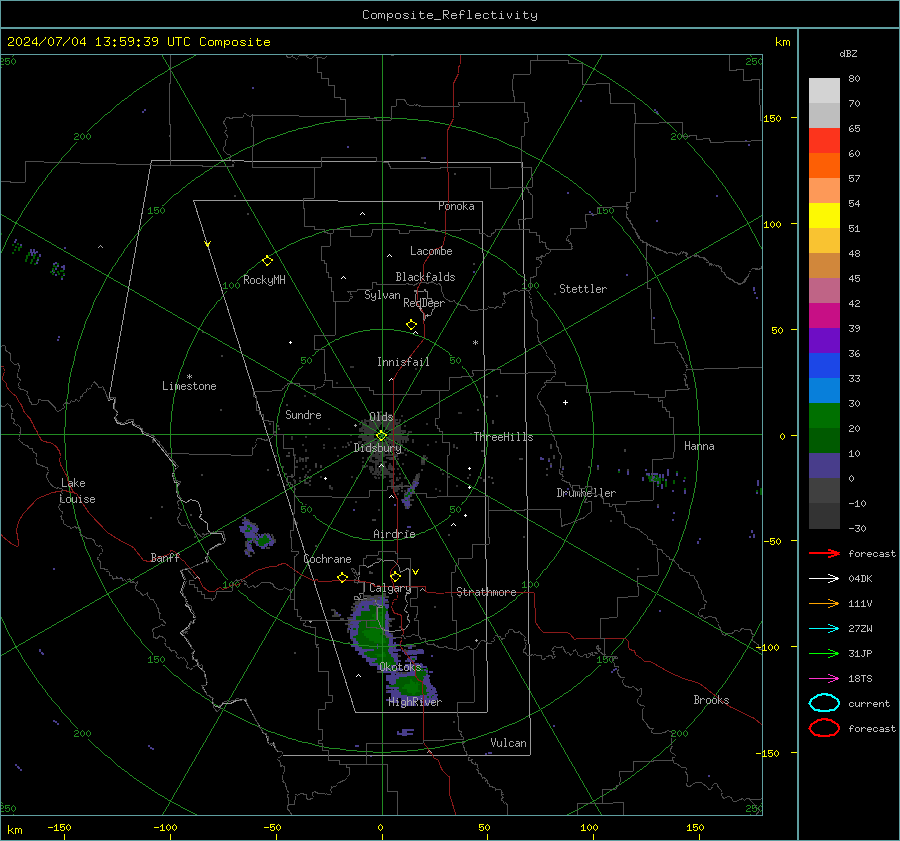Click the Limestone label
The height and width of the screenshot is (841, 900).
pyautogui.click(x=189, y=386)
